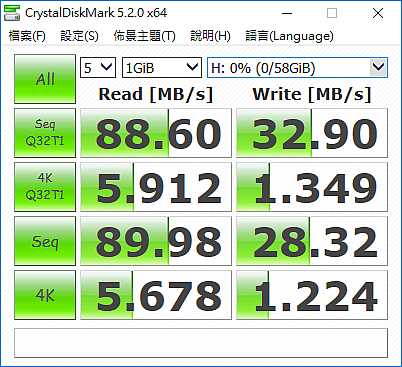Expand the test count dropdown showing 5
The width and height of the screenshot is (402, 367).
[98, 68]
